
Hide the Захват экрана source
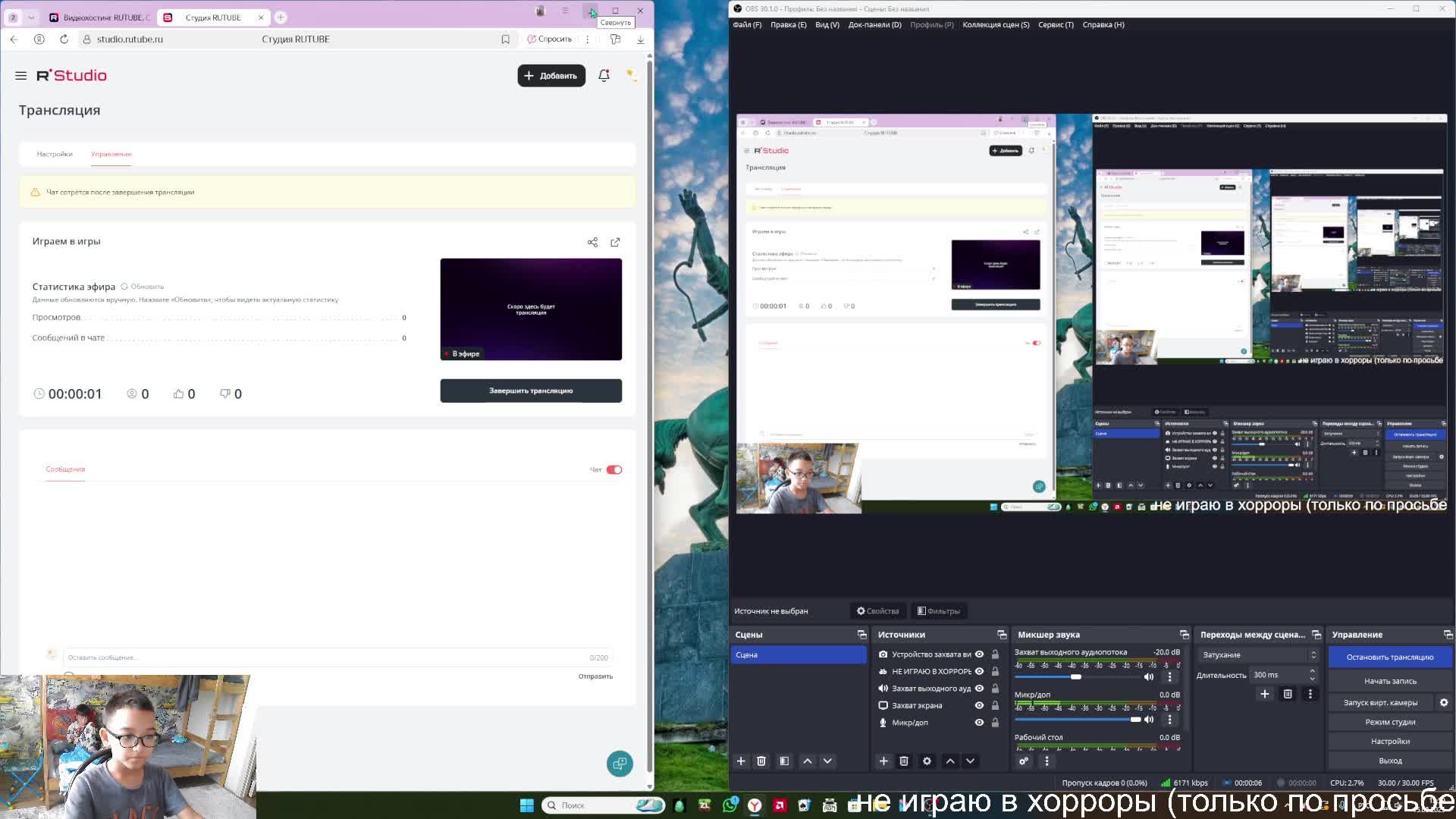979,706
